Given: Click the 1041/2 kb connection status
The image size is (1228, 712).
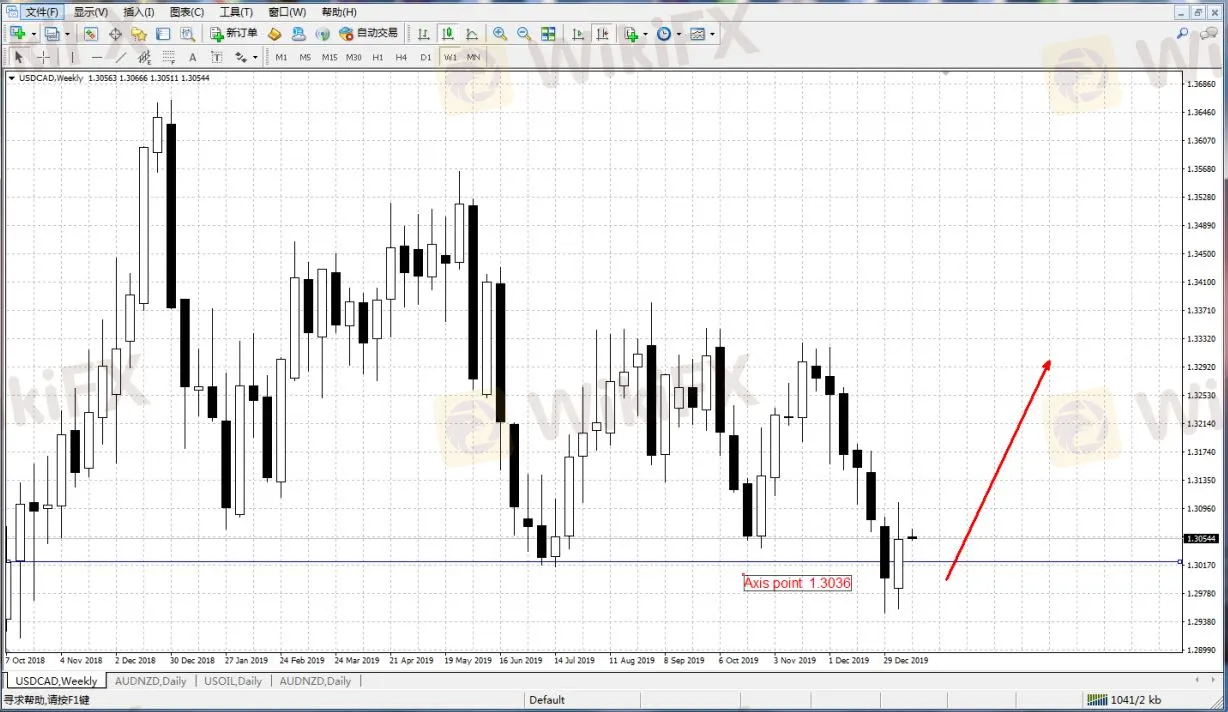Looking at the screenshot, I should click(1124, 700).
